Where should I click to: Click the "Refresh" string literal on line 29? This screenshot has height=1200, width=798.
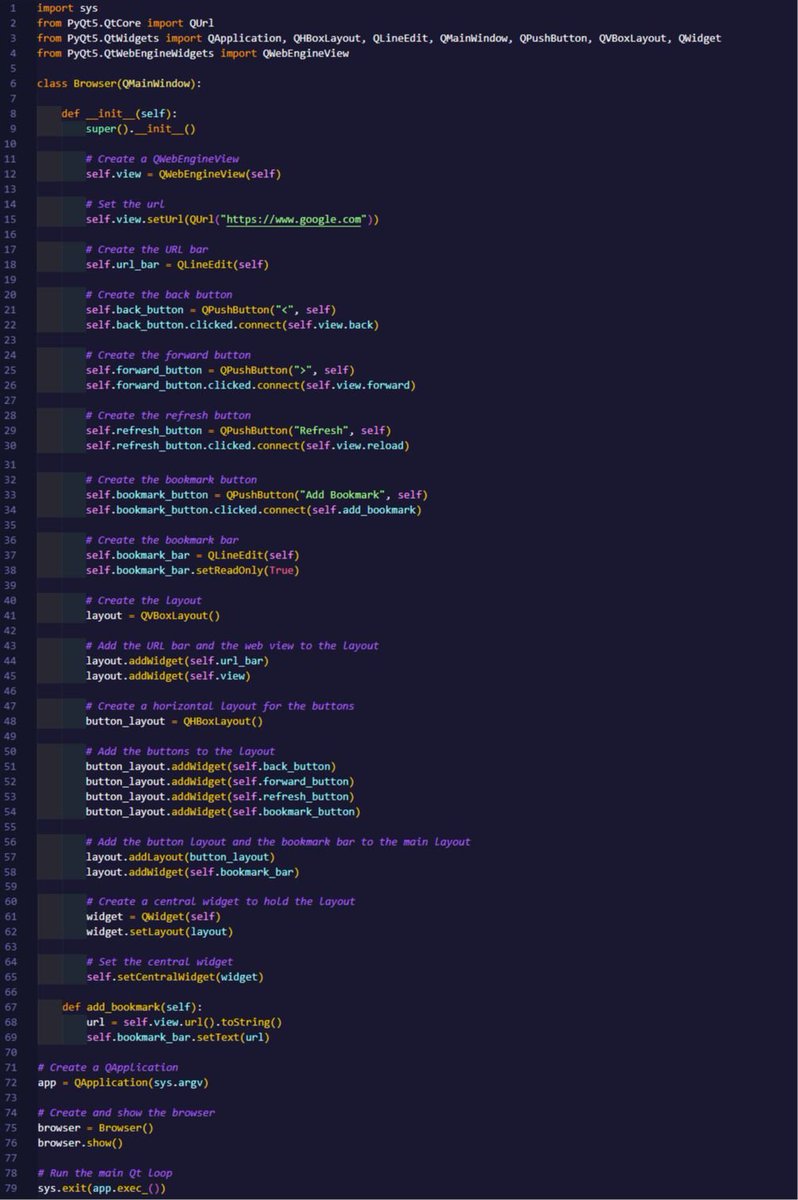pos(319,430)
